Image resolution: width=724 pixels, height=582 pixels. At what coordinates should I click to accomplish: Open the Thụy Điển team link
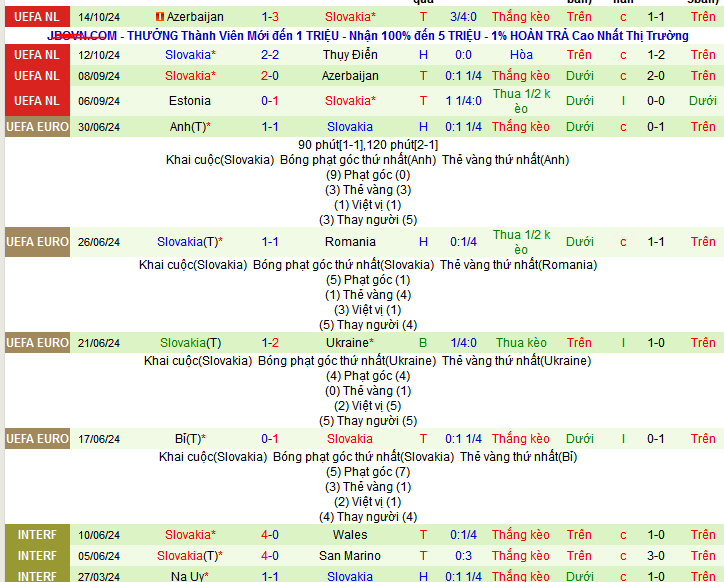(350, 54)
